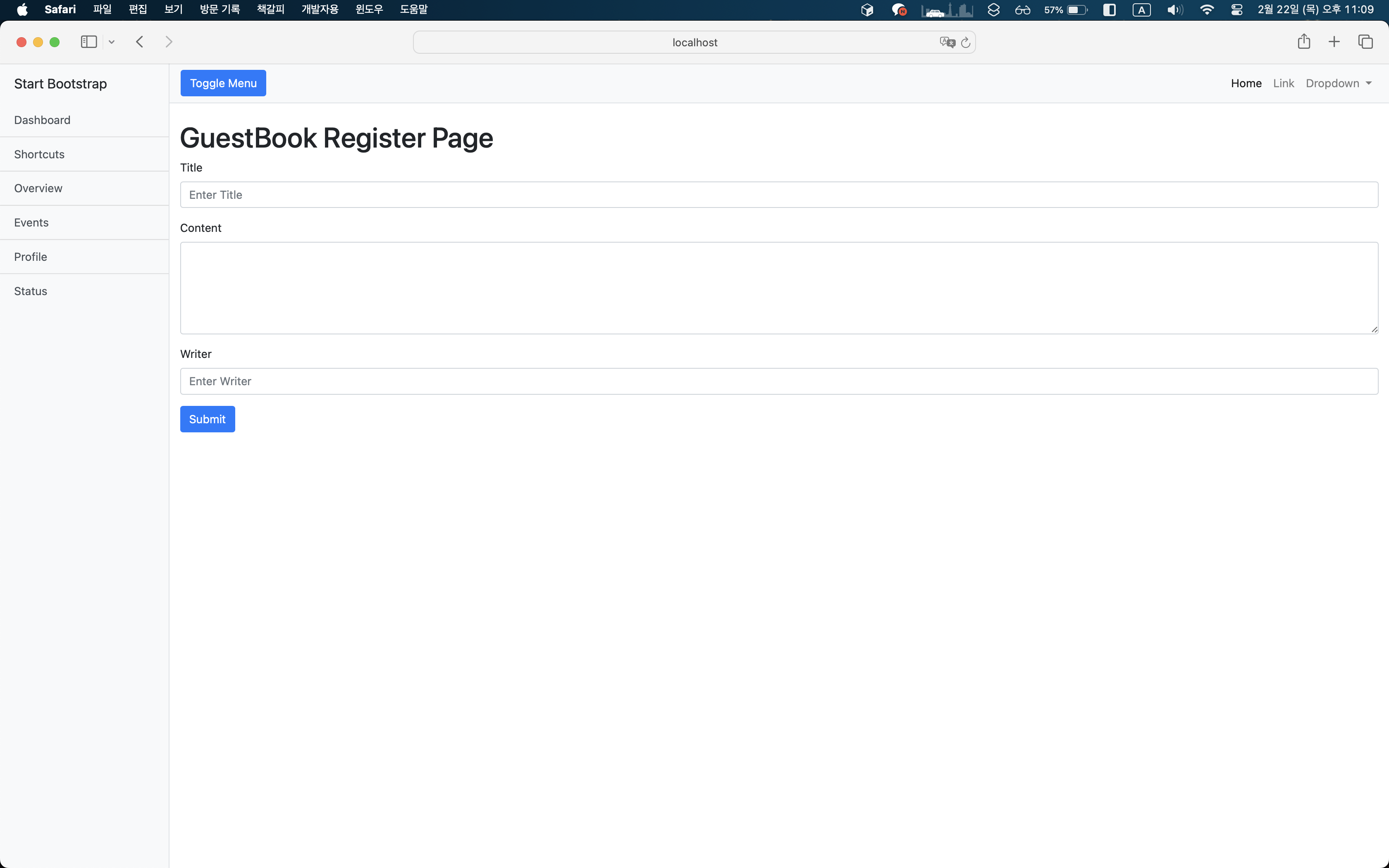The image size is (1389, 868).
Task: Click the Start Bootstrap sidebar heading
Action: [60, 84]
